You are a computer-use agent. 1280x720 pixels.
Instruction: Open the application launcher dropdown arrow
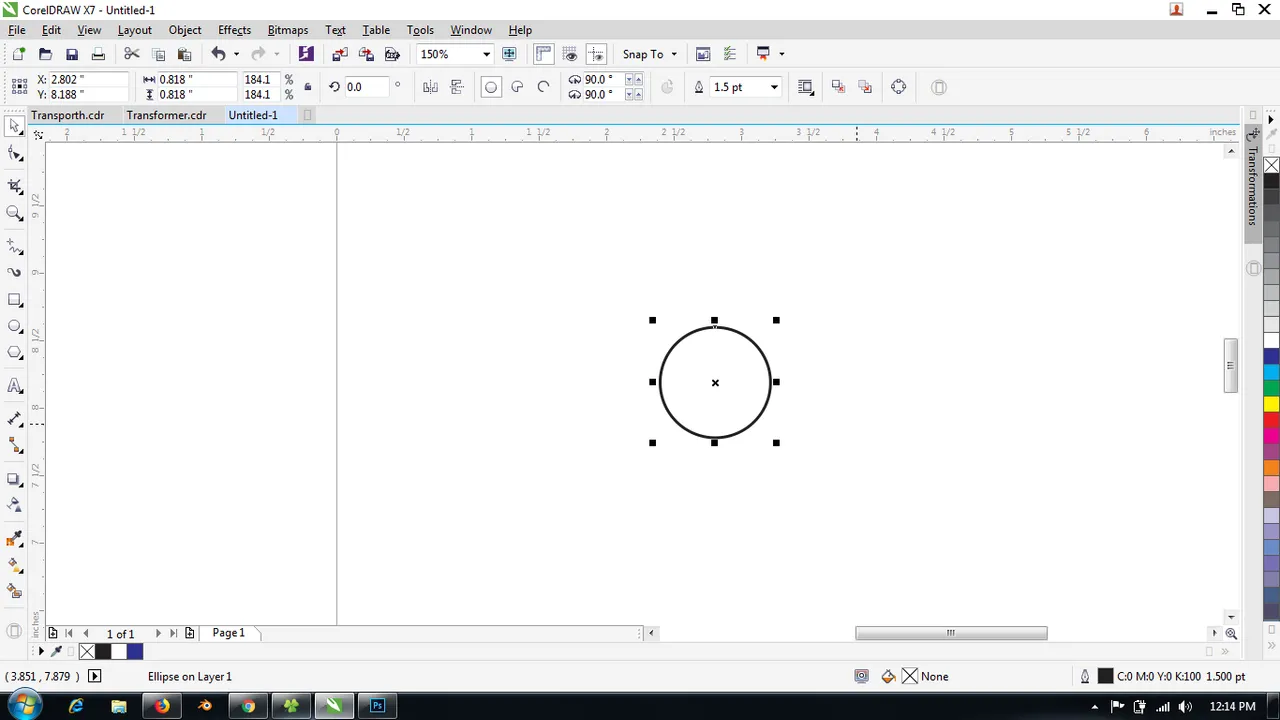[x=781, y=54]
